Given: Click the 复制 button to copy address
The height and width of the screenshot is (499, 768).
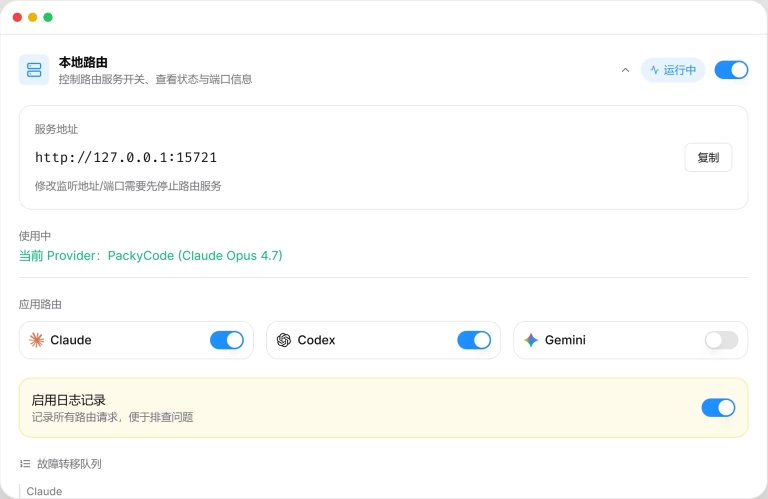Looking at the screenshot, I should coord(708,157).
